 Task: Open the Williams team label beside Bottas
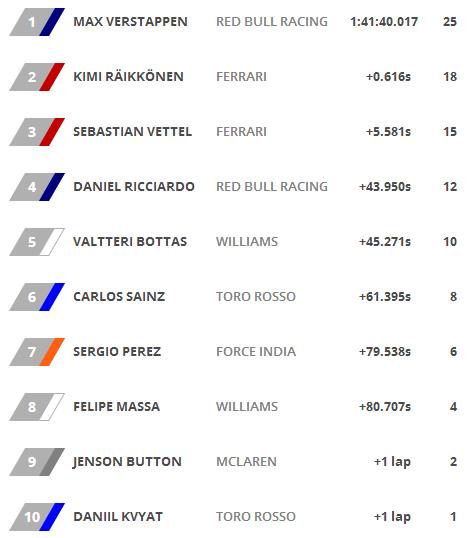247,242
